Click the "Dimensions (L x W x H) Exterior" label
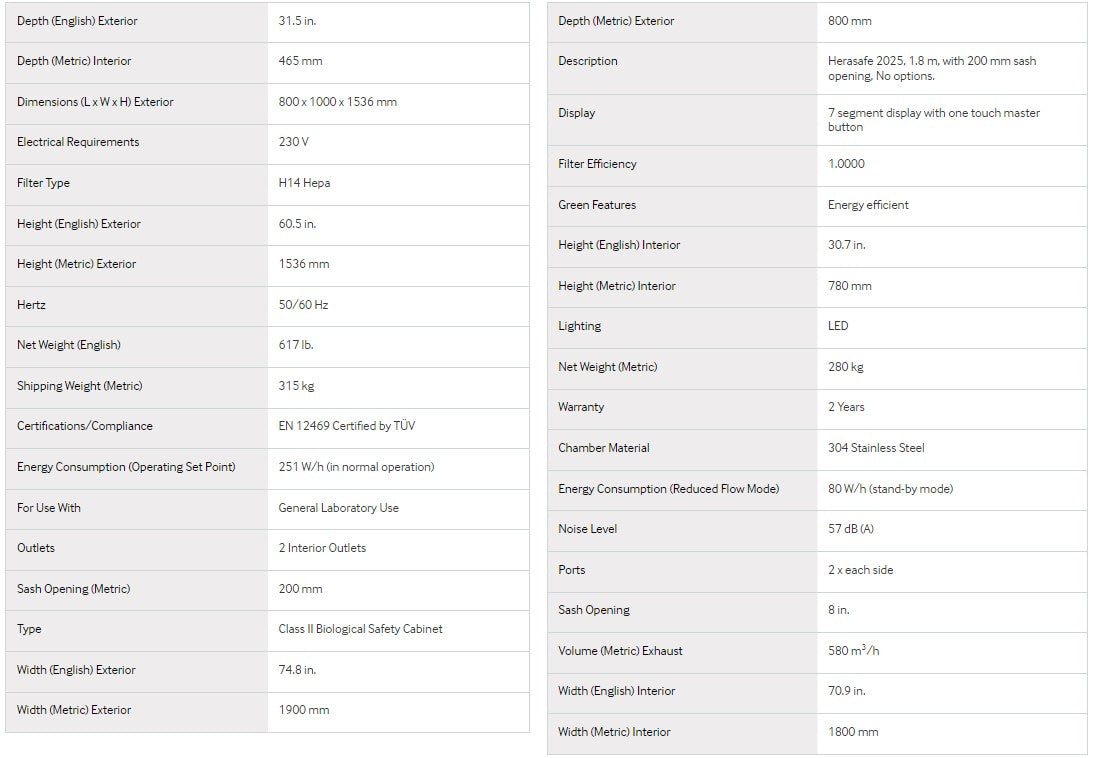This screenshot has height=758, width=1100. (x=95, y=102)
